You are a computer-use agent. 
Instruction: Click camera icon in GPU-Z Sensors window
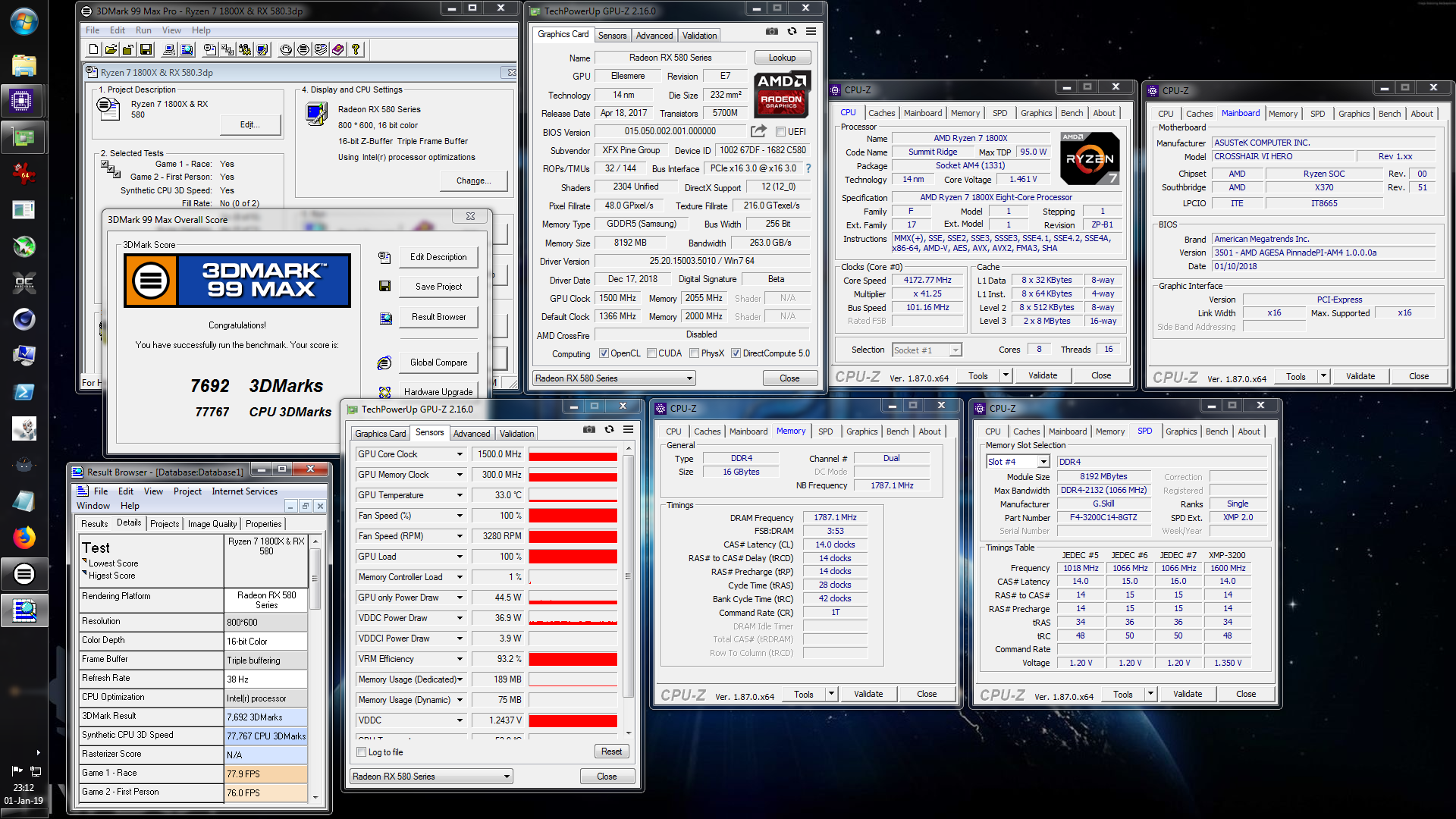[x=588, y=429]
